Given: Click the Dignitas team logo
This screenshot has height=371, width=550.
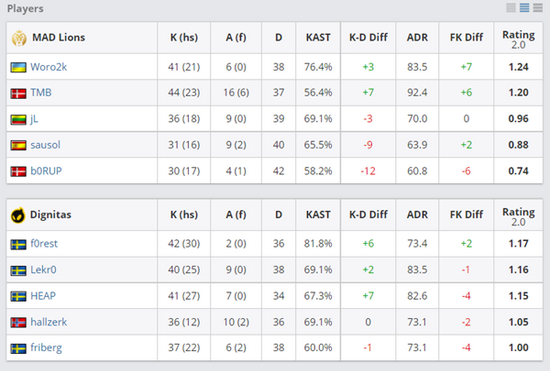Looking at the screenshot, I should pyautogui.click(x=18, y=215).
